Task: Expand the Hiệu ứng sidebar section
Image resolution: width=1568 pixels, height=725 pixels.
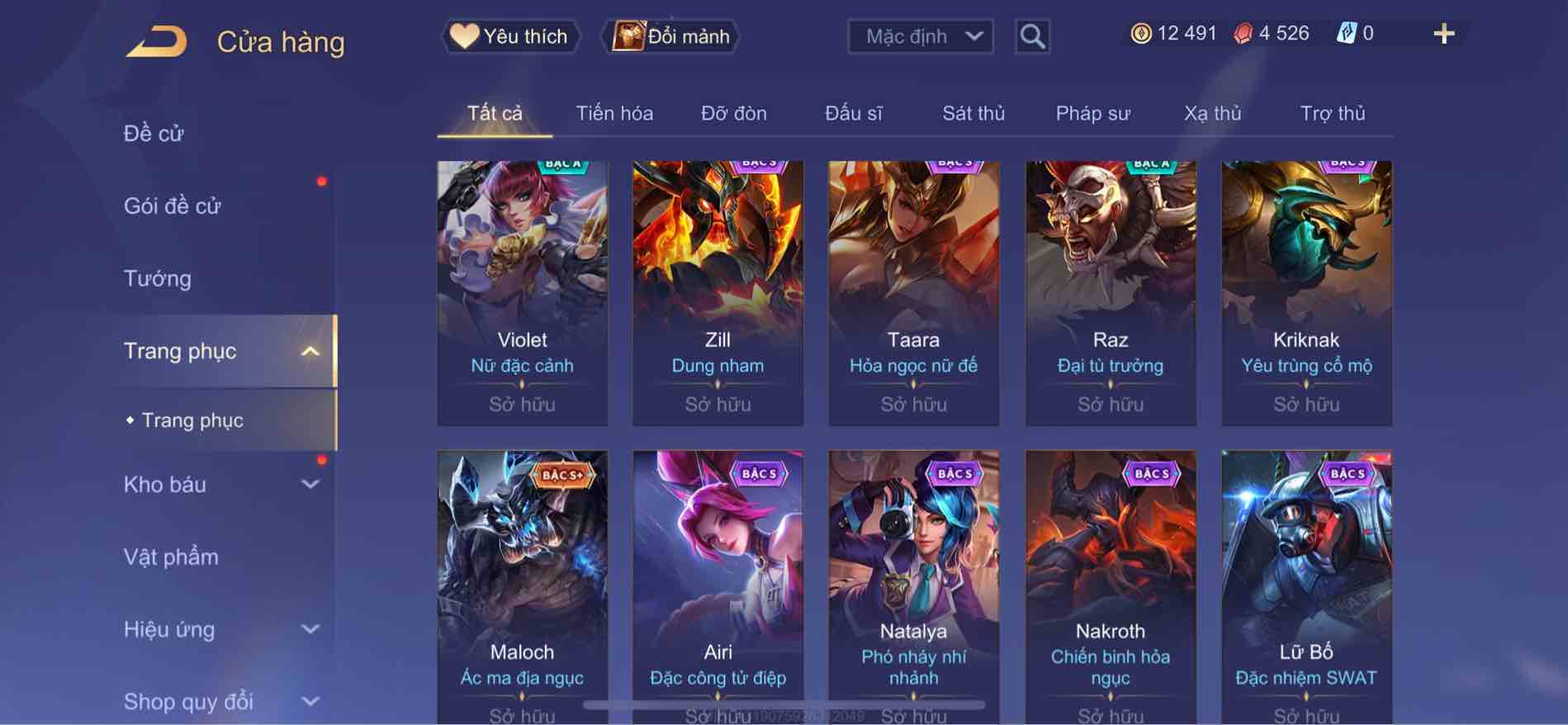Action: click(310, 629)
